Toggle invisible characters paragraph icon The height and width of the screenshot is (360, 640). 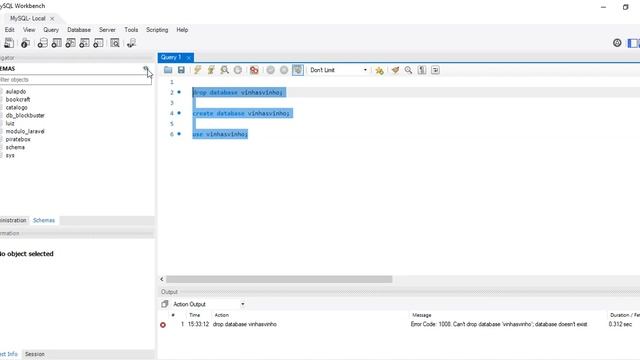[x=422, y=70]
